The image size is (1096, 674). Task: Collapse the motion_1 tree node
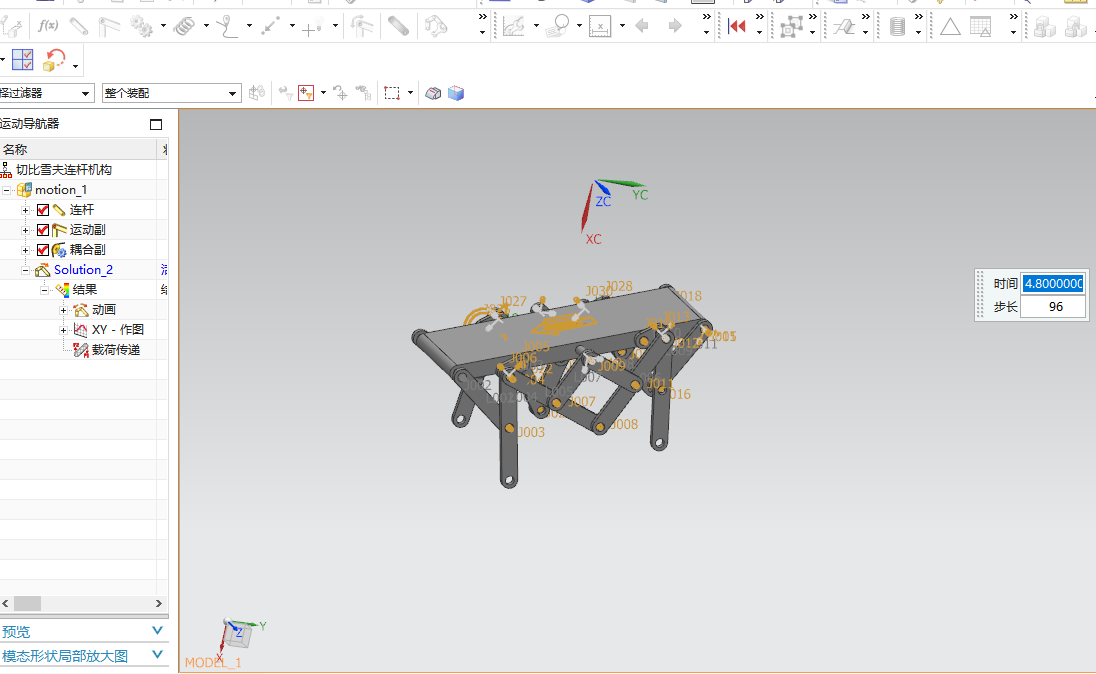click(6, 190)
